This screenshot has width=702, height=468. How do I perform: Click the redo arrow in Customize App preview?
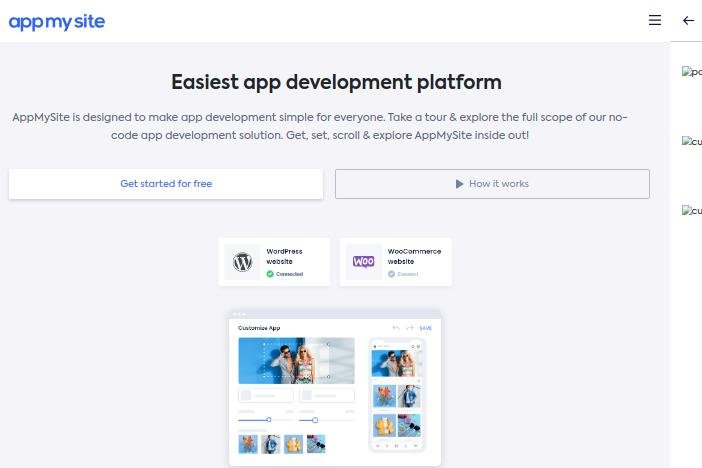[x=410, y=328]
